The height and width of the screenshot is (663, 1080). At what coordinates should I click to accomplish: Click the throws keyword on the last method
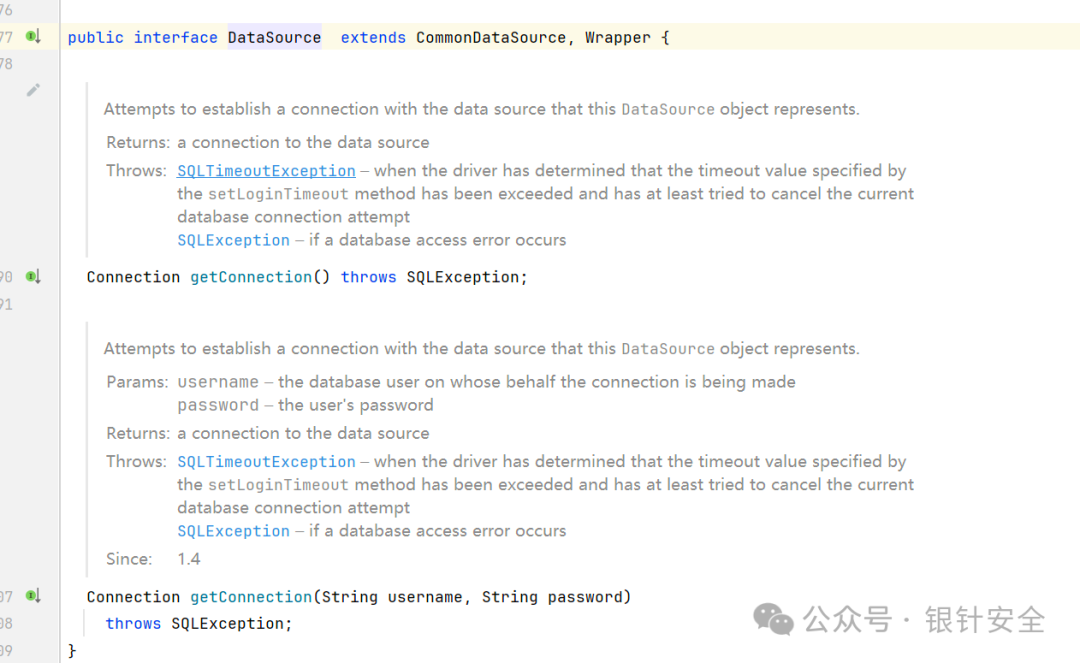pos(133,624)
